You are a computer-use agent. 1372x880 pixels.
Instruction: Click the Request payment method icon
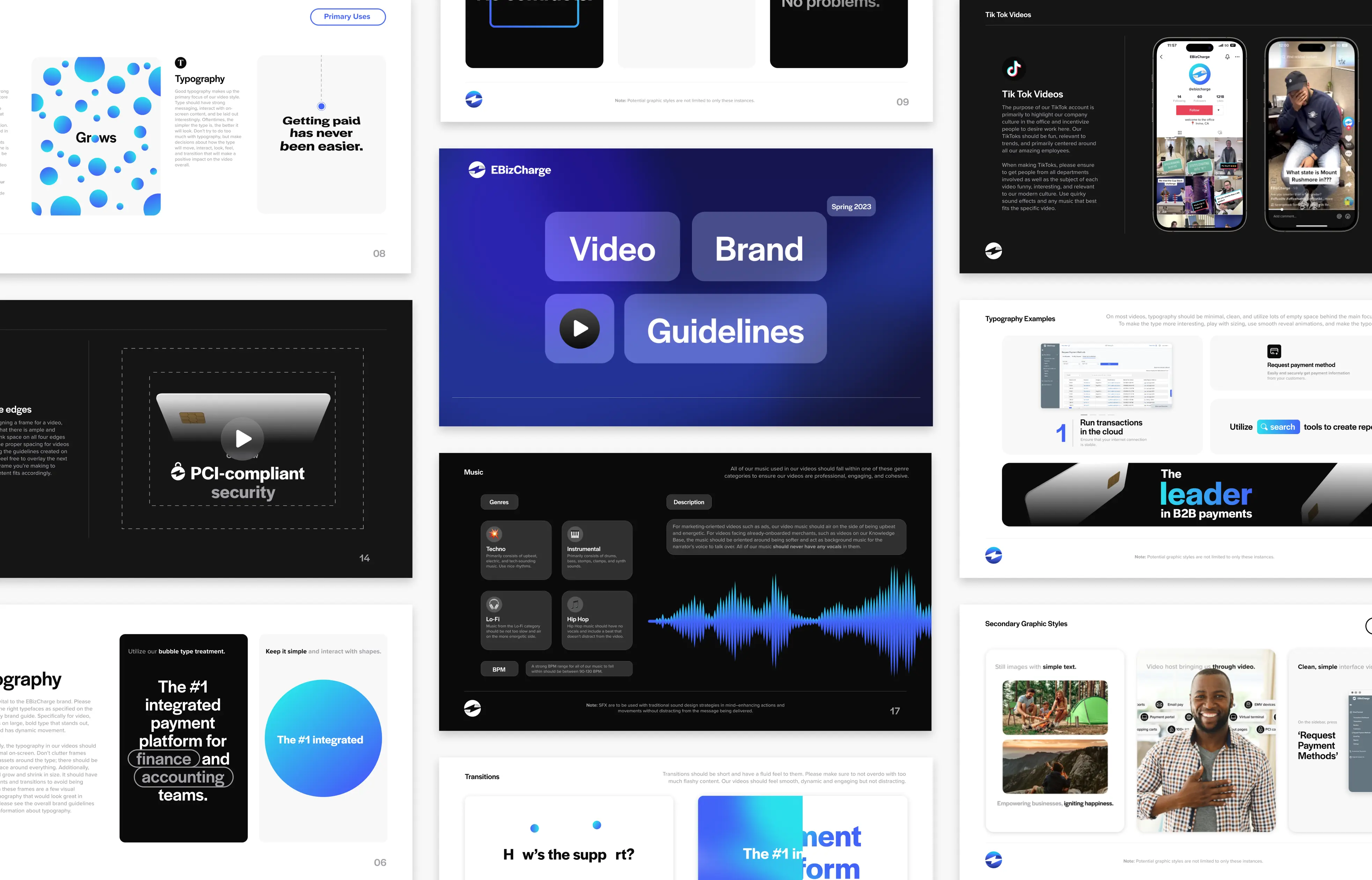click(1274, 351)
